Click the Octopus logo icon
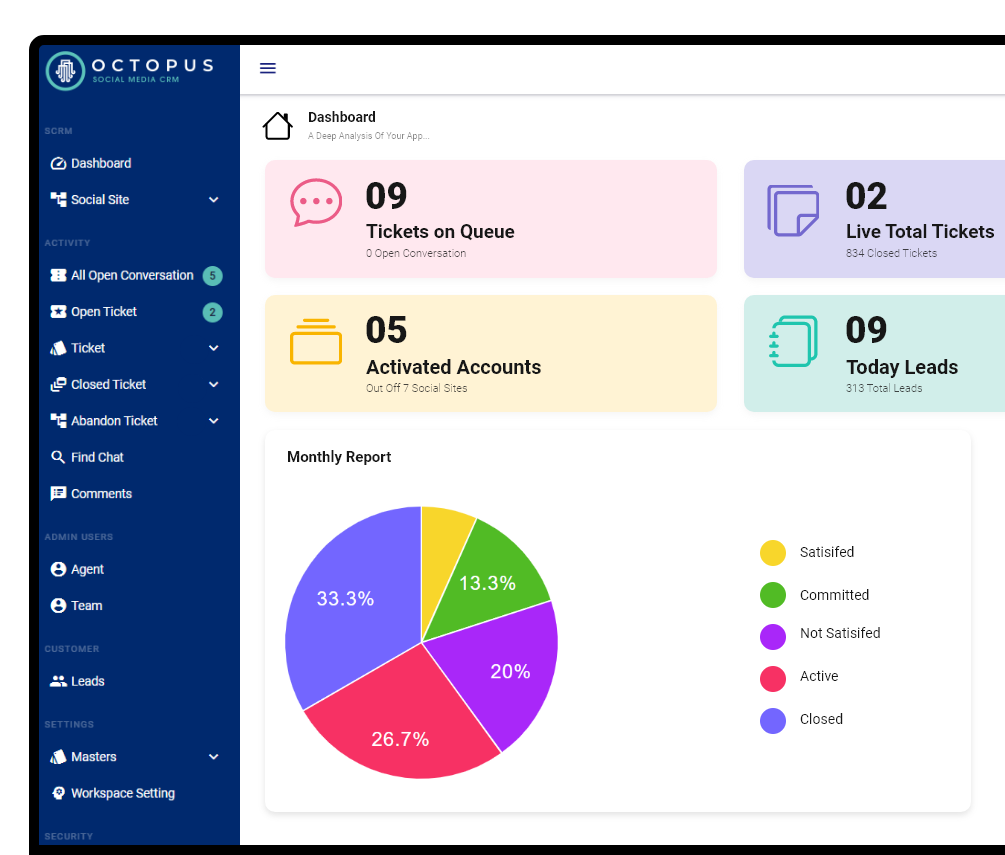Screen dimensions: 1005x855 pyautogui.click(x=66, y=70)
